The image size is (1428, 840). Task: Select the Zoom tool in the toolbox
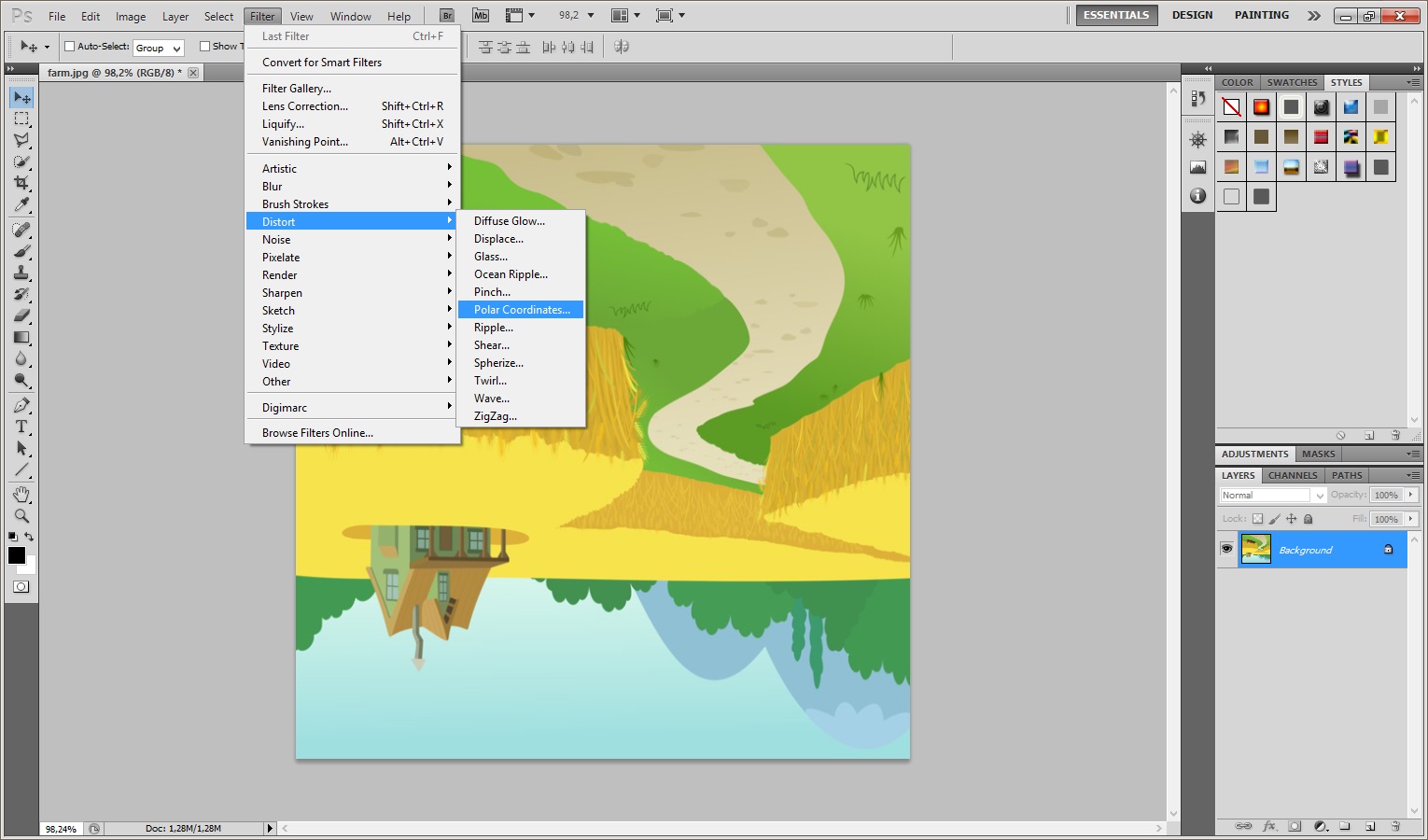[21, 515]
